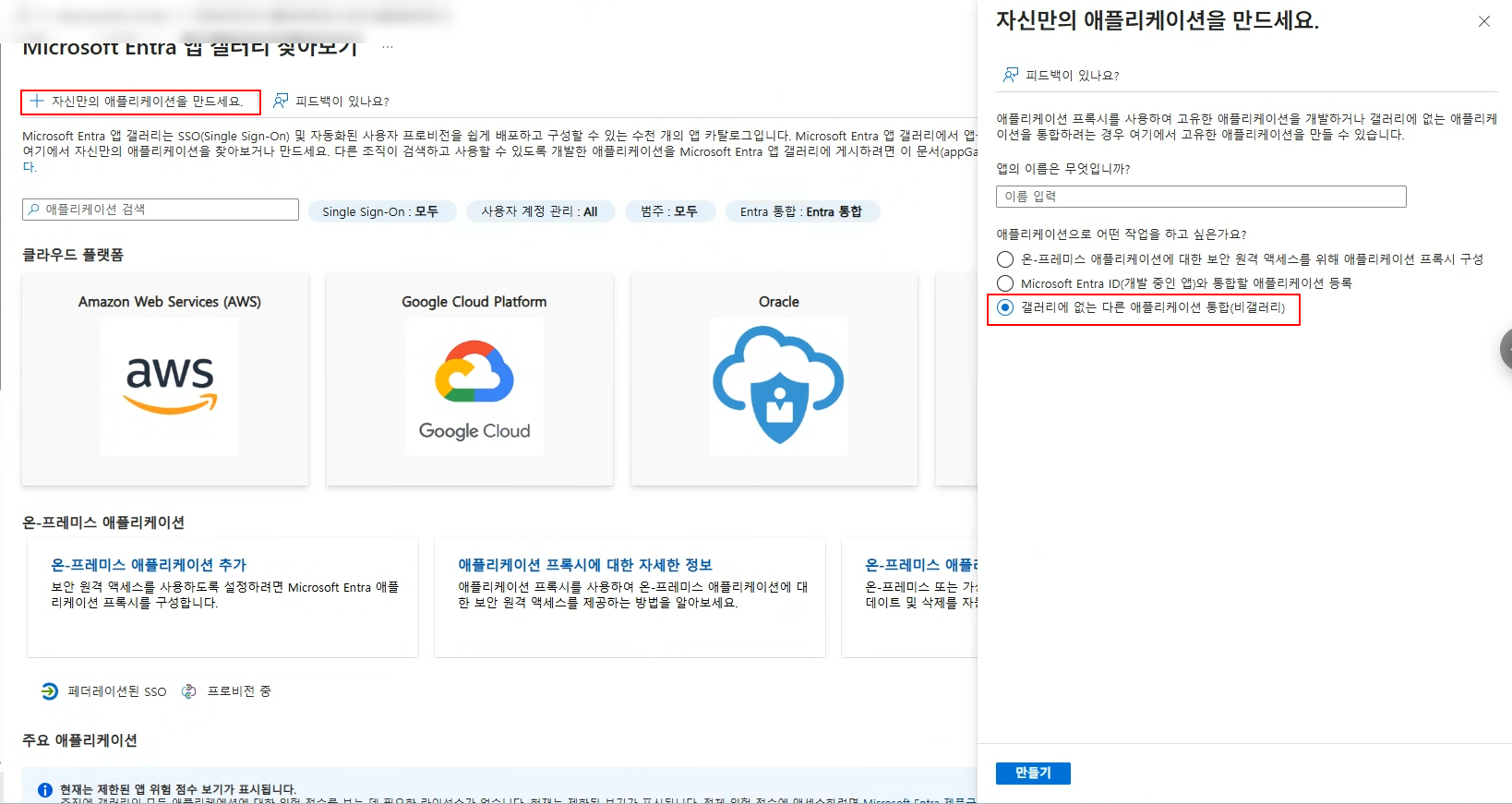Screen dimensions: 1512x804
Task: Click the Google Cloud Platform title
Action: point(474,302)
